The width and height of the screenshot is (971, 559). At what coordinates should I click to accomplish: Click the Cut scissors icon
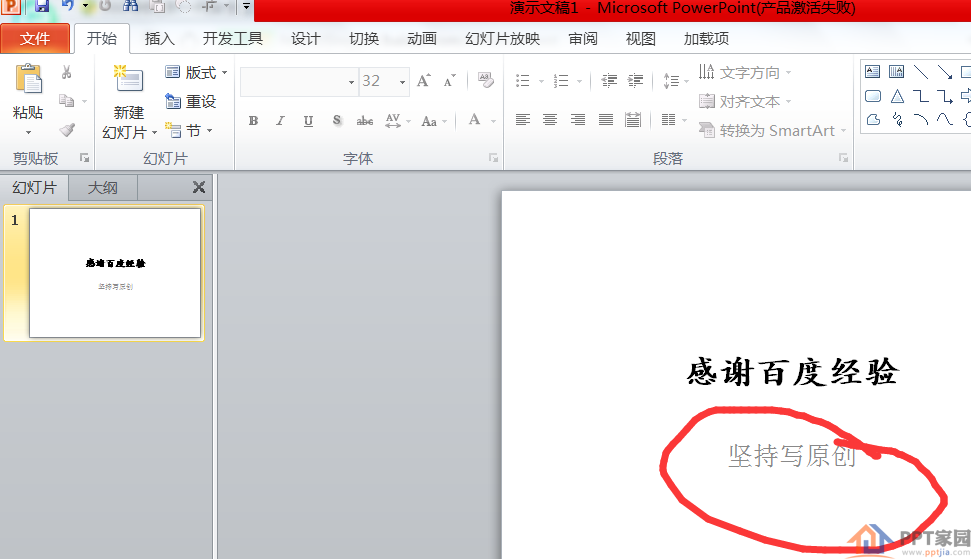[66, 72]
